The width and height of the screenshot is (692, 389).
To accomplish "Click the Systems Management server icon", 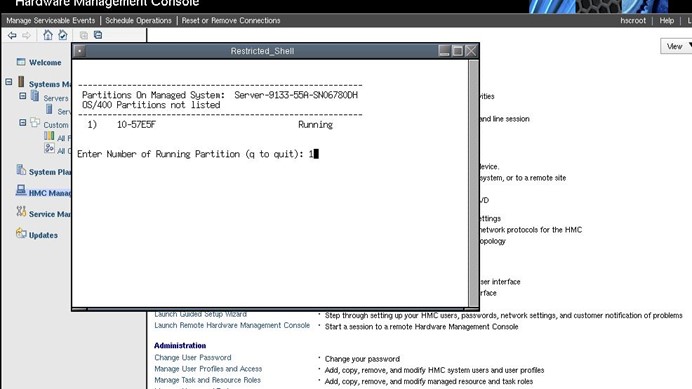I will (x=21, y=82).
